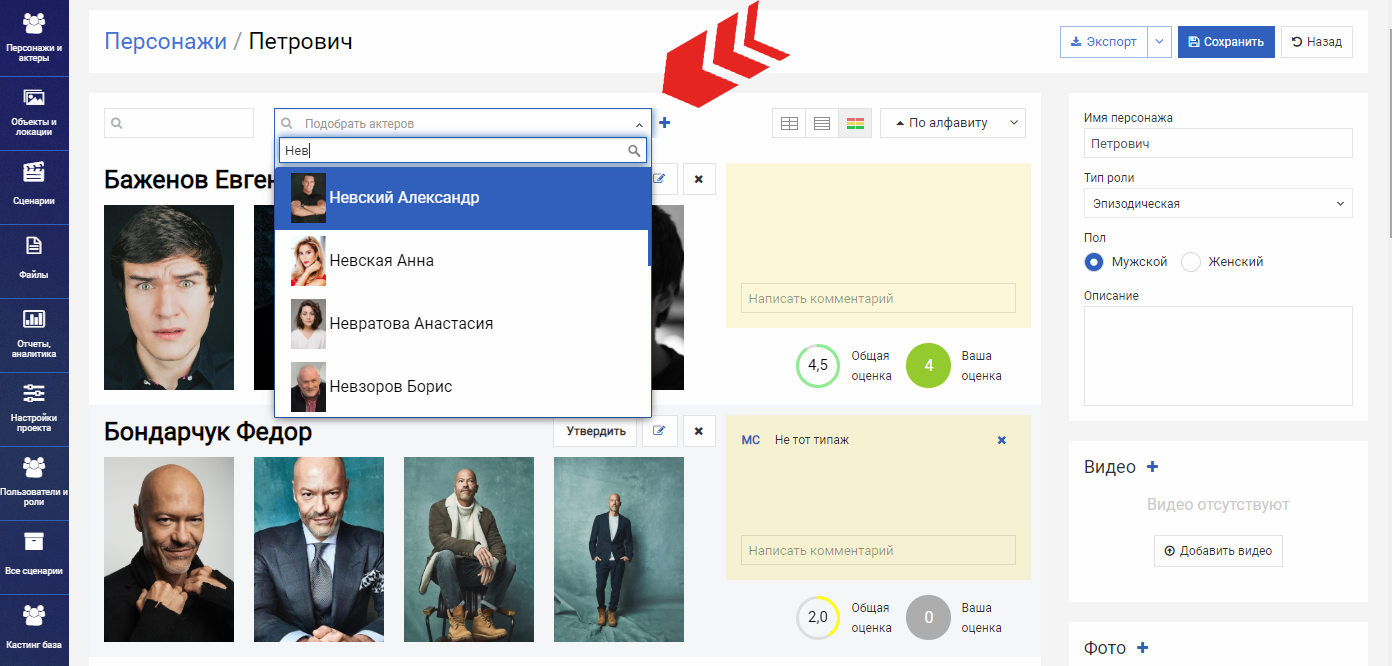Click the dropdown search field containing 'Нев'
The image size is (1392, 666).
[x=463, y=151]
